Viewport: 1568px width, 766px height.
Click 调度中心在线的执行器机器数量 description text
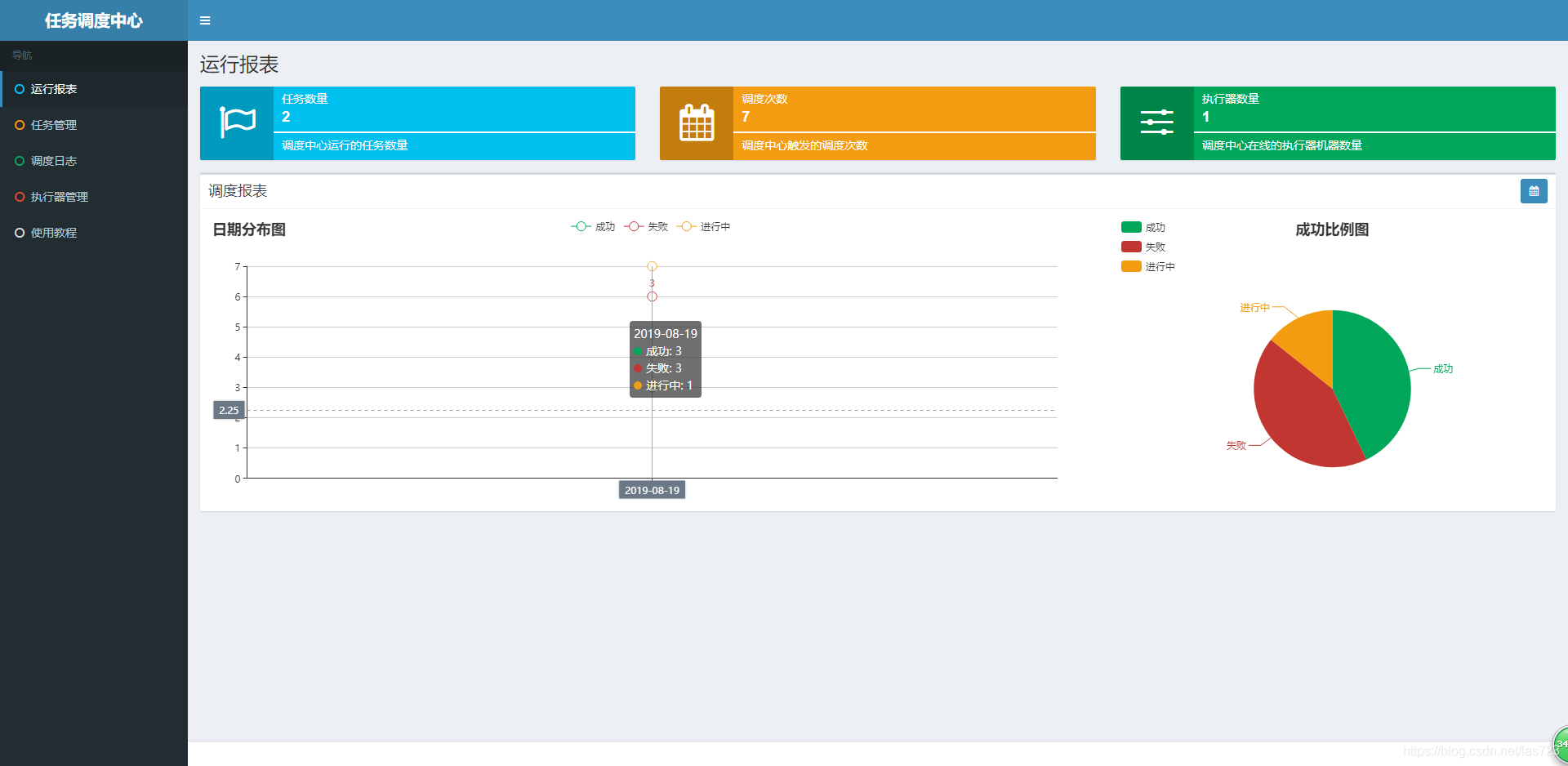coord(1281,145)
